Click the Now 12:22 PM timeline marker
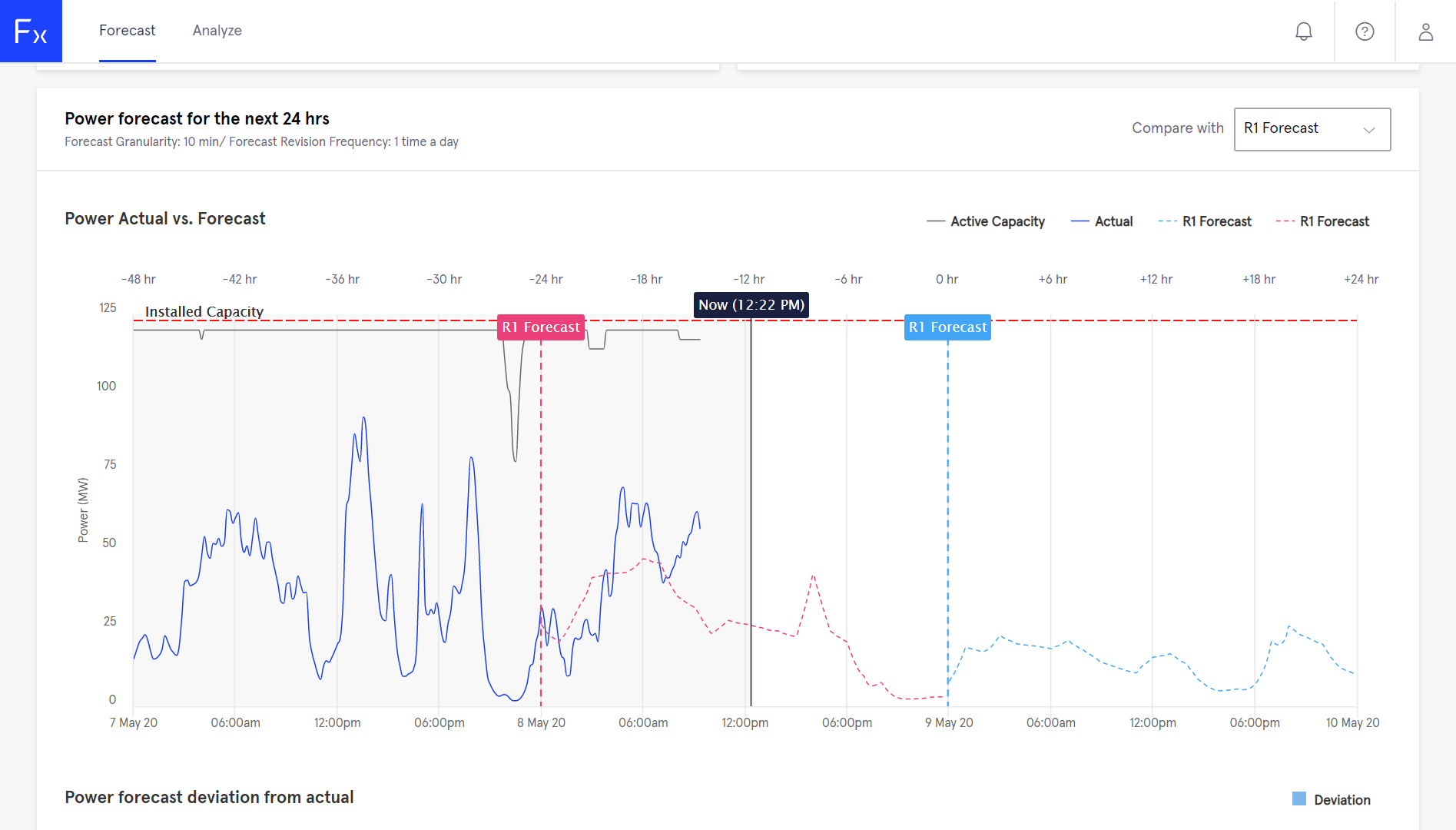 [751, 304]
